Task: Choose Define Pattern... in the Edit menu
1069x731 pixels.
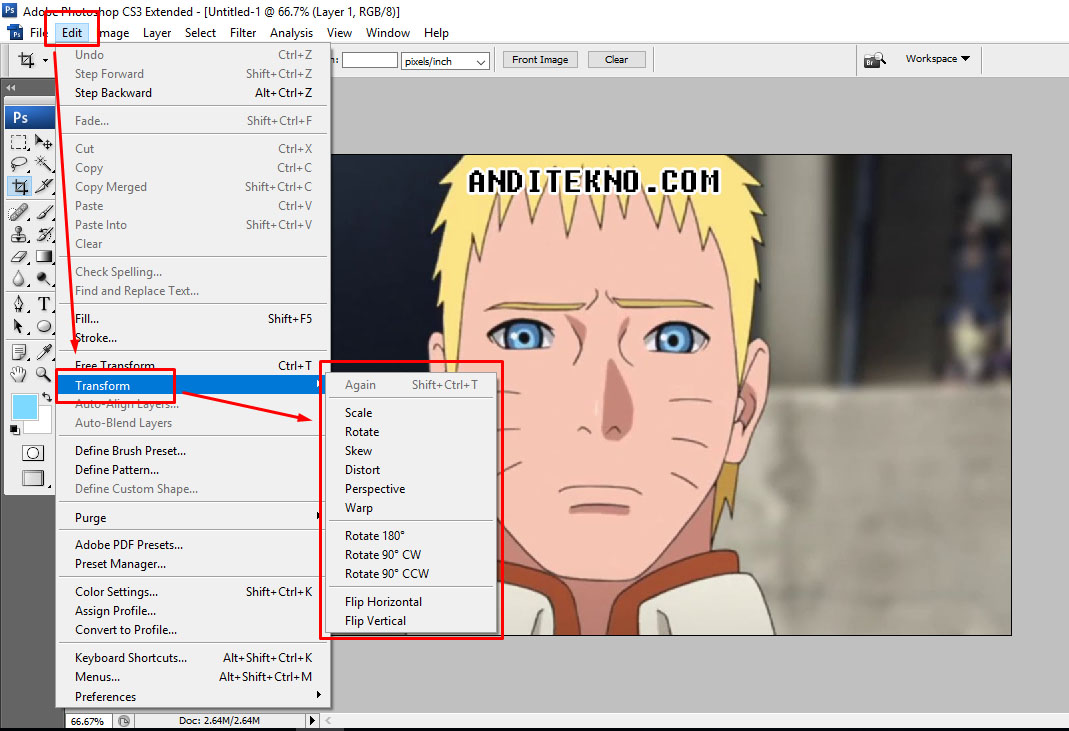Action: pyautogui.click(x=194, y=470)
